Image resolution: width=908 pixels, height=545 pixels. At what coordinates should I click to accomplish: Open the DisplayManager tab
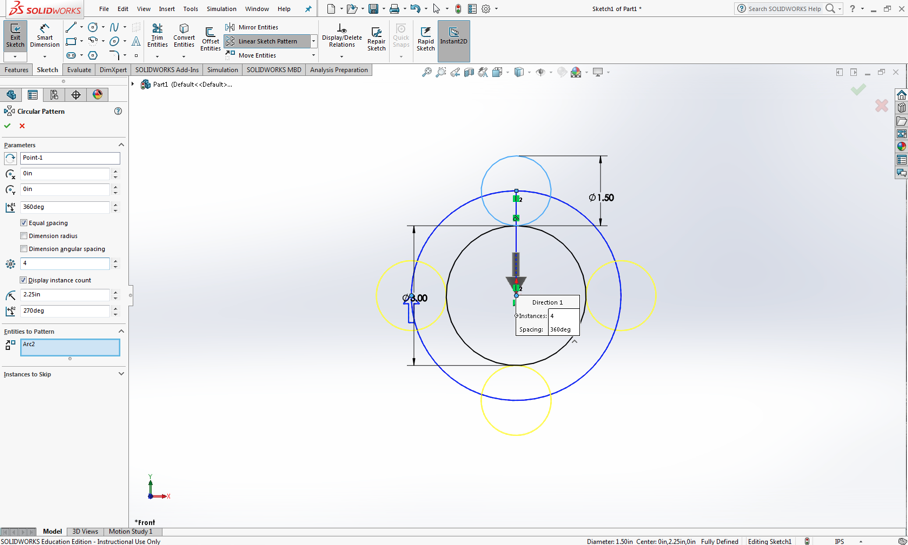[97, 95]
